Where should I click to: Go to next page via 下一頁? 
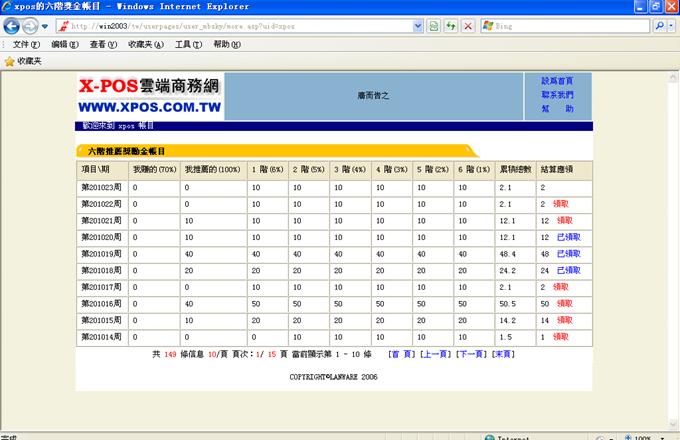click(473, 354)
